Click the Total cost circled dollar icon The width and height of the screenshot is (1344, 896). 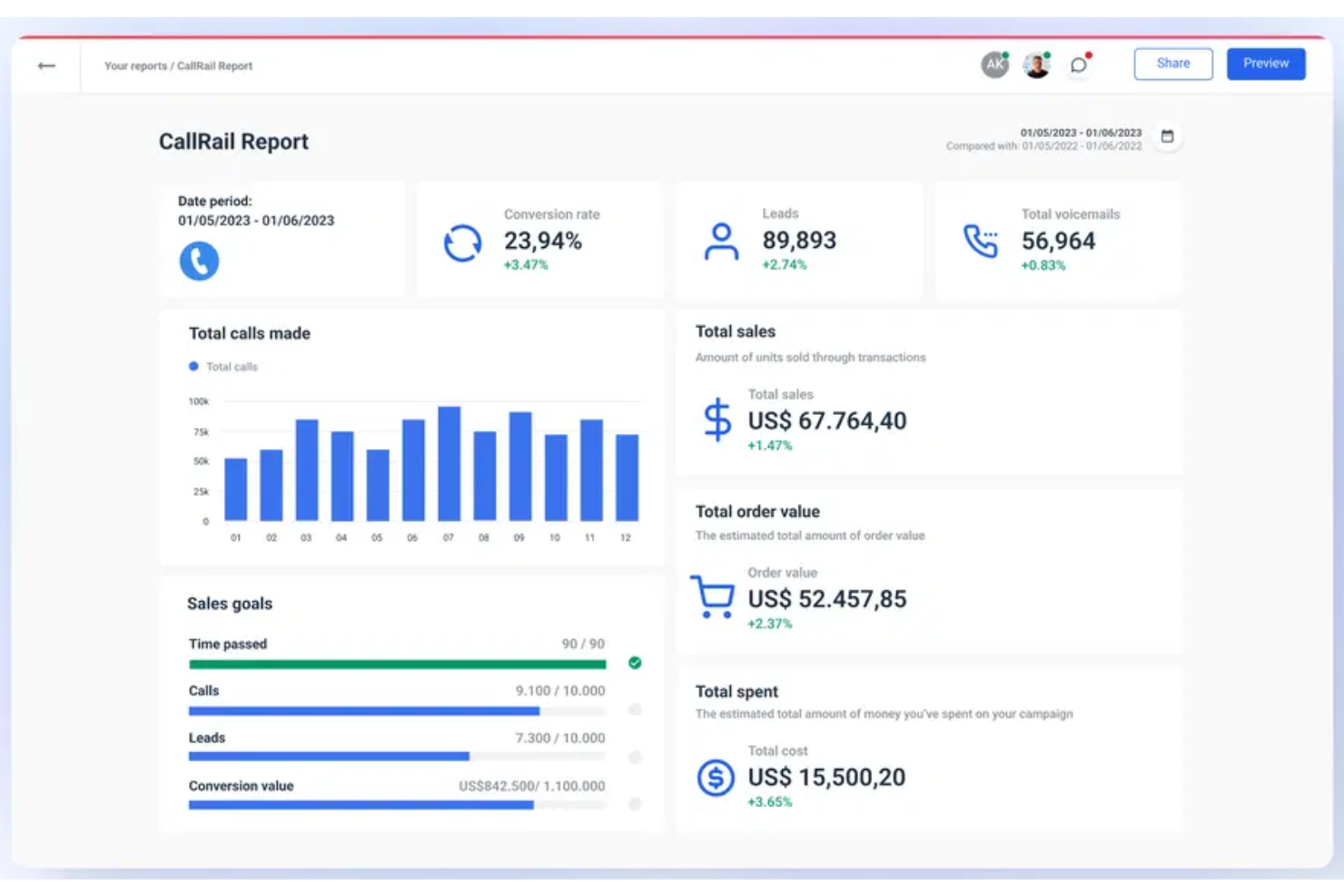[x=716, y=778]
